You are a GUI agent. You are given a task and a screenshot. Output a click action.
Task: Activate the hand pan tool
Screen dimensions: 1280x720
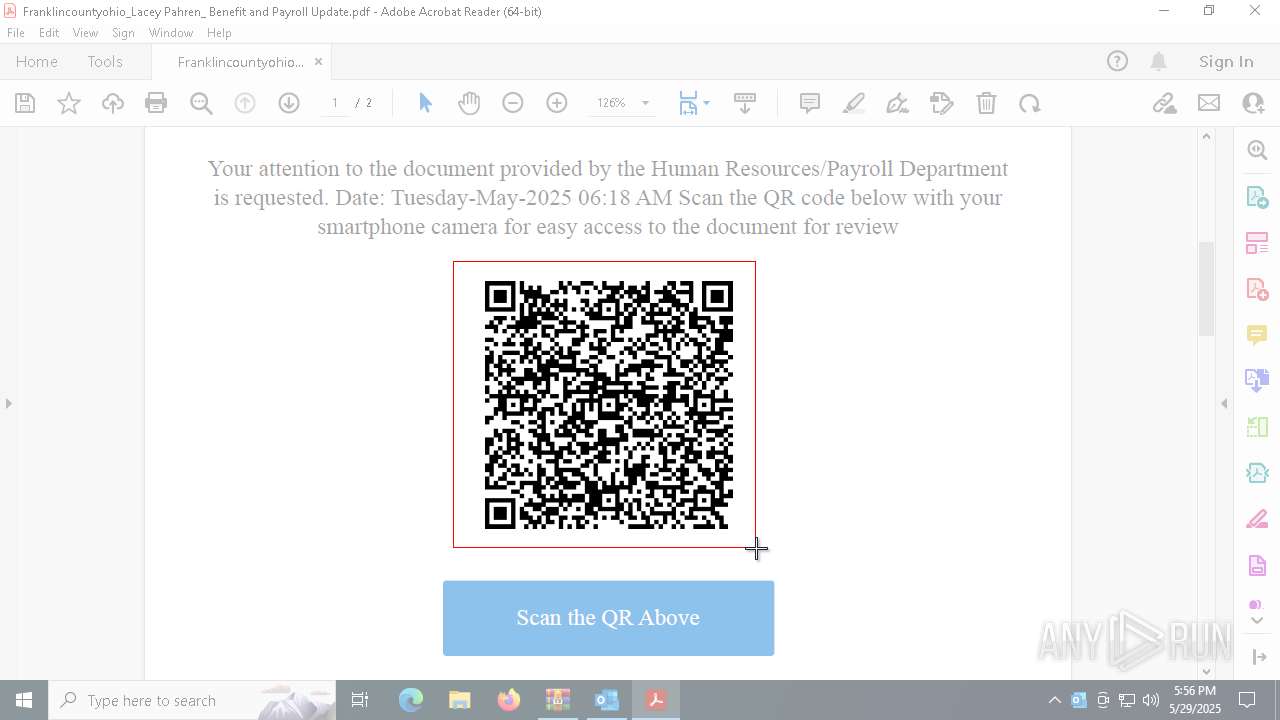[469, 103]
